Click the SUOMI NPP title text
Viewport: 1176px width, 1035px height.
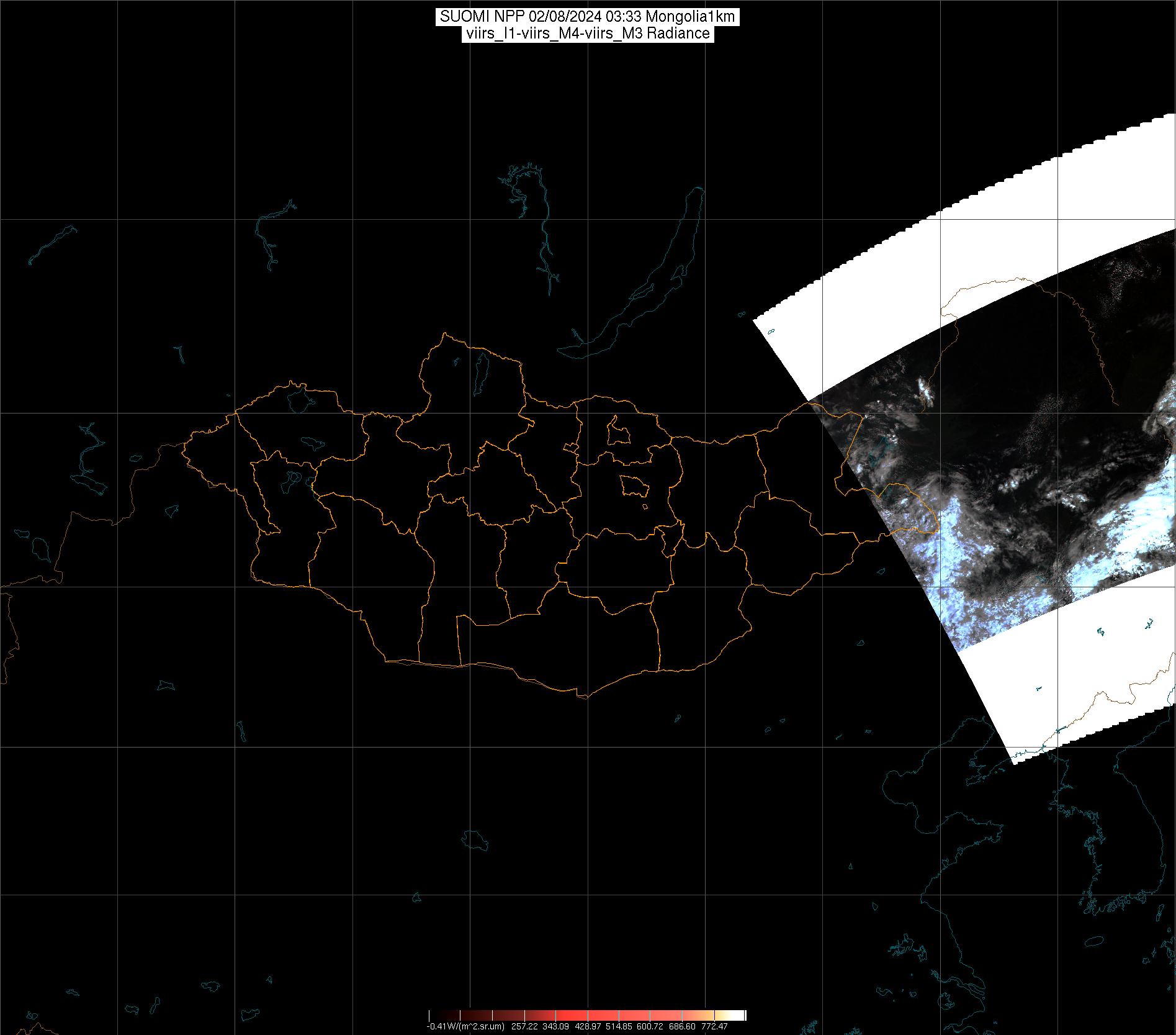pos(587,17)
